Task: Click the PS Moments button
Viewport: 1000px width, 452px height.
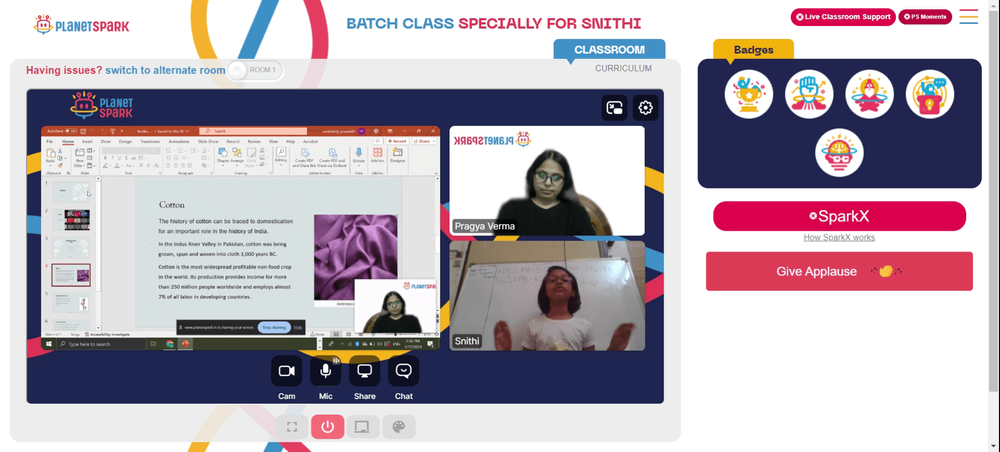Action: tap(925, 17)
